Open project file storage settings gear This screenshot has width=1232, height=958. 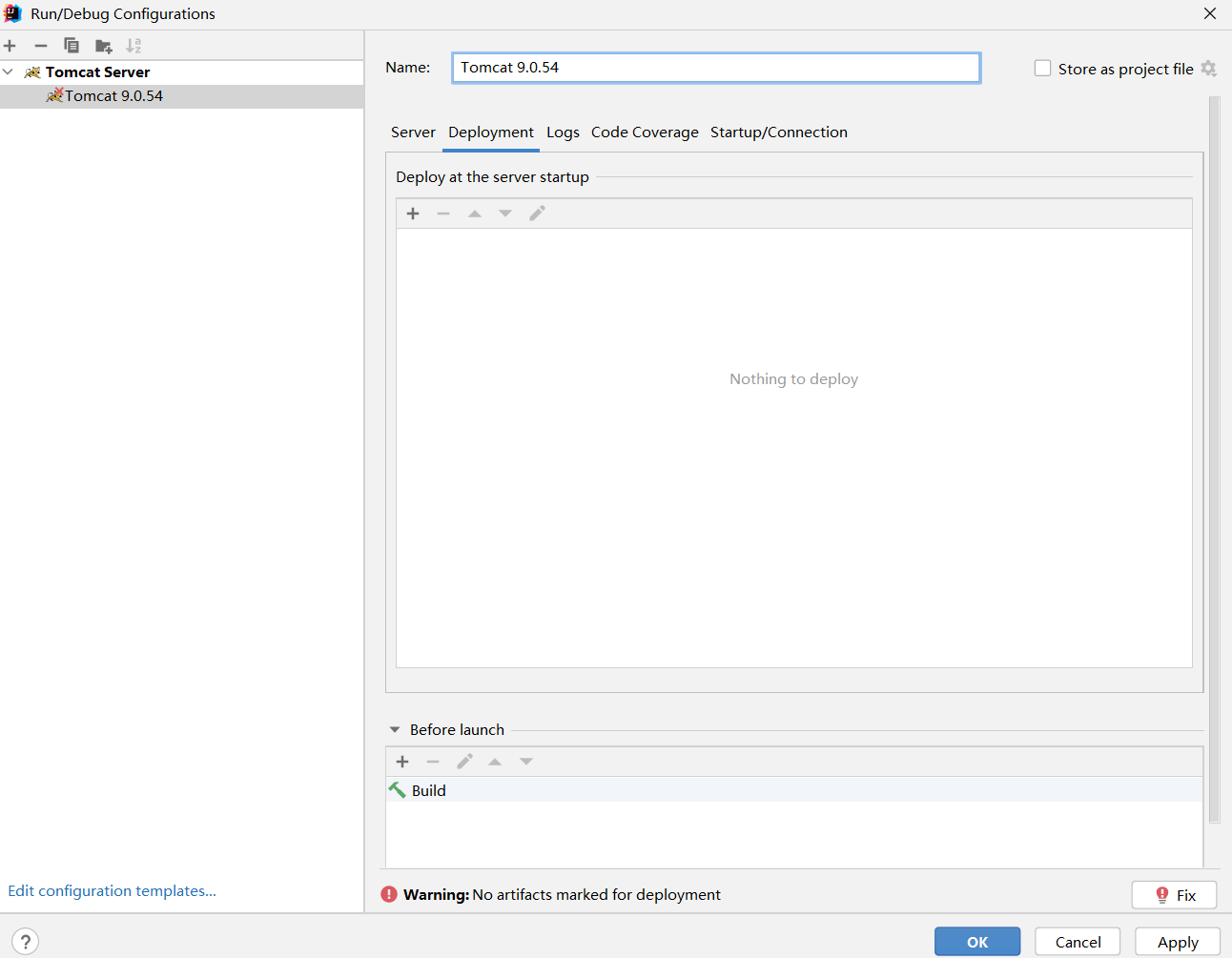1209,69
